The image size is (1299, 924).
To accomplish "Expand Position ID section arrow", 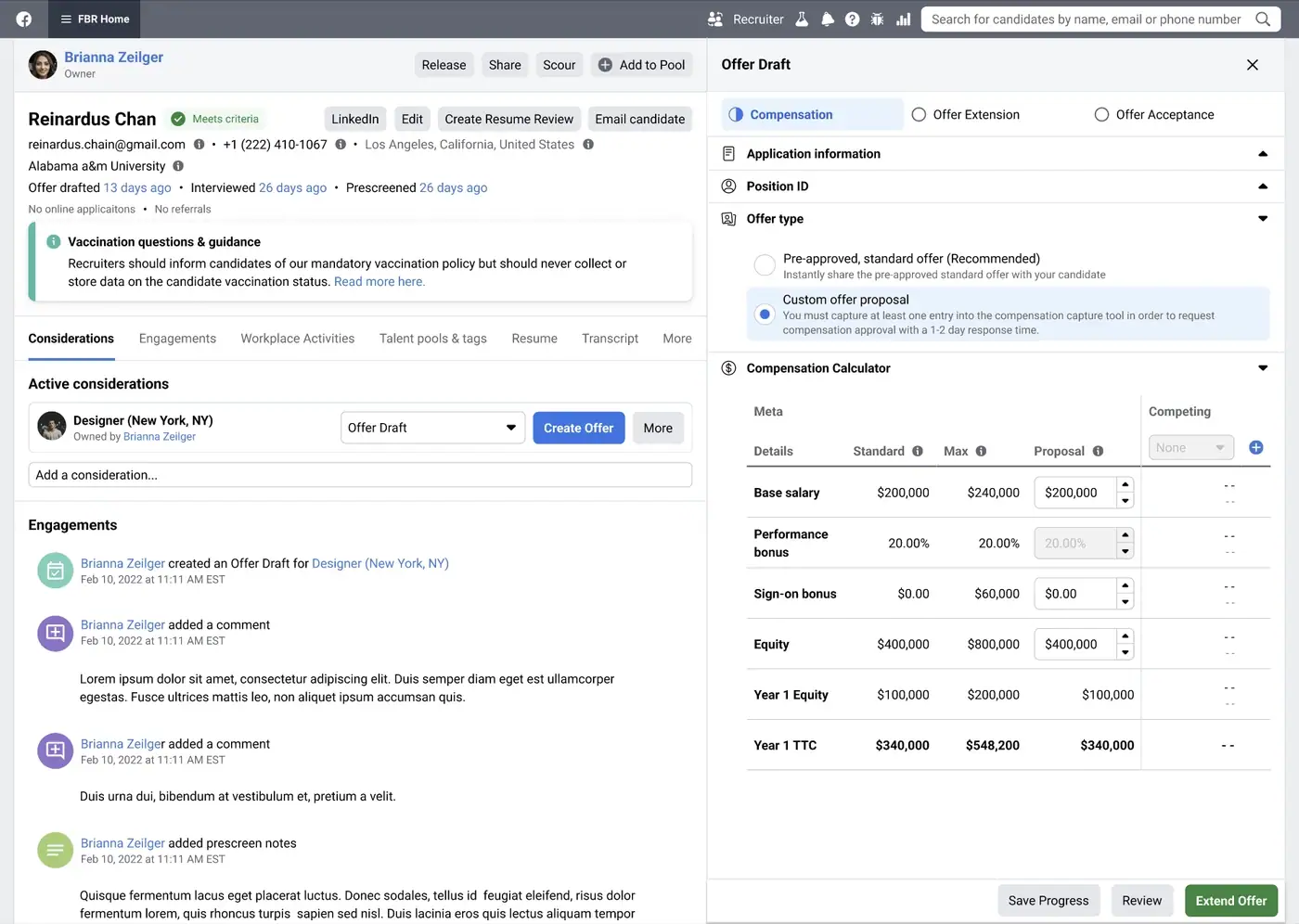I will 1263,186.
